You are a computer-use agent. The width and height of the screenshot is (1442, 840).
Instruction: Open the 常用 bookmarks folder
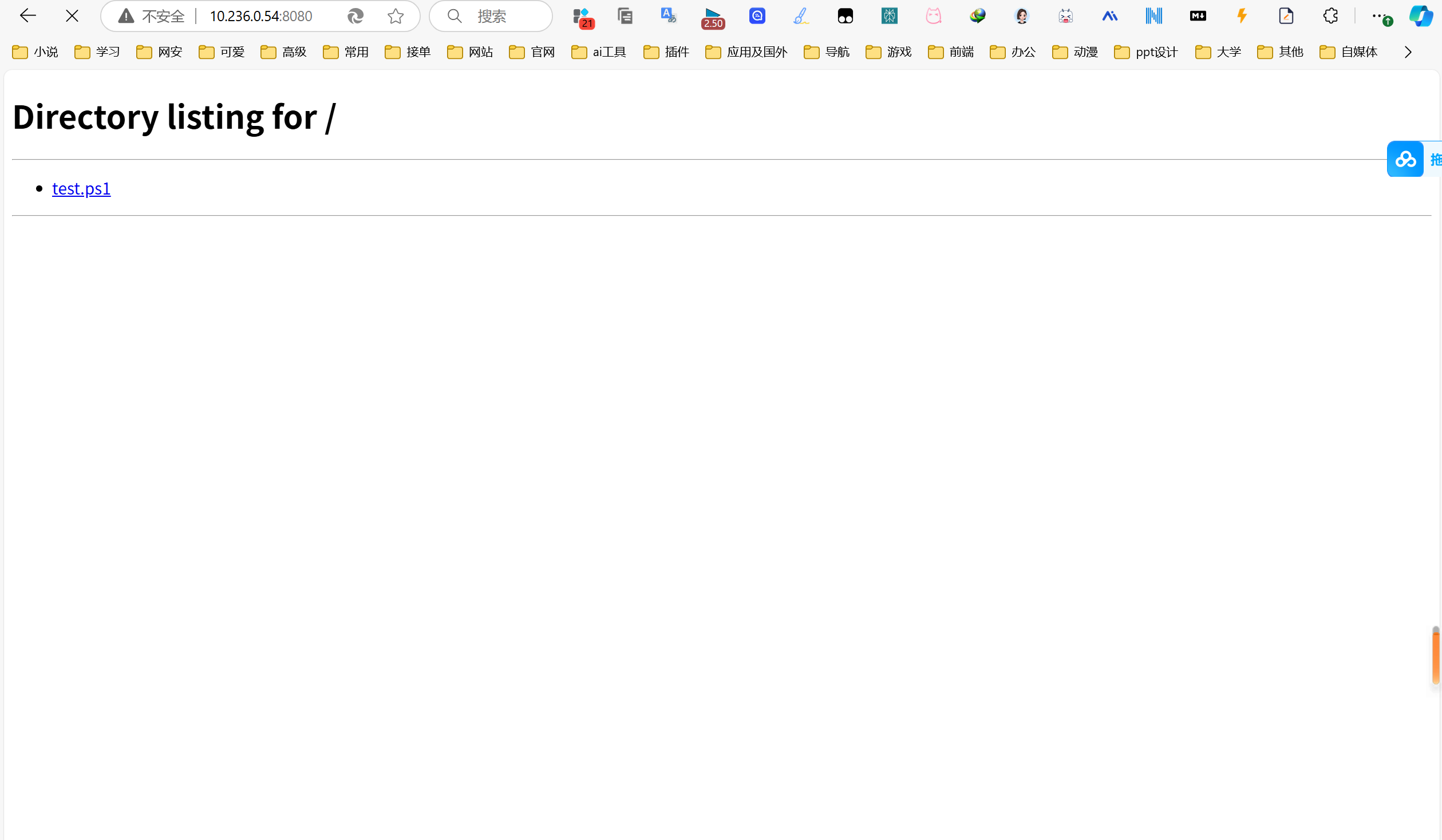[x=346, y=52]
